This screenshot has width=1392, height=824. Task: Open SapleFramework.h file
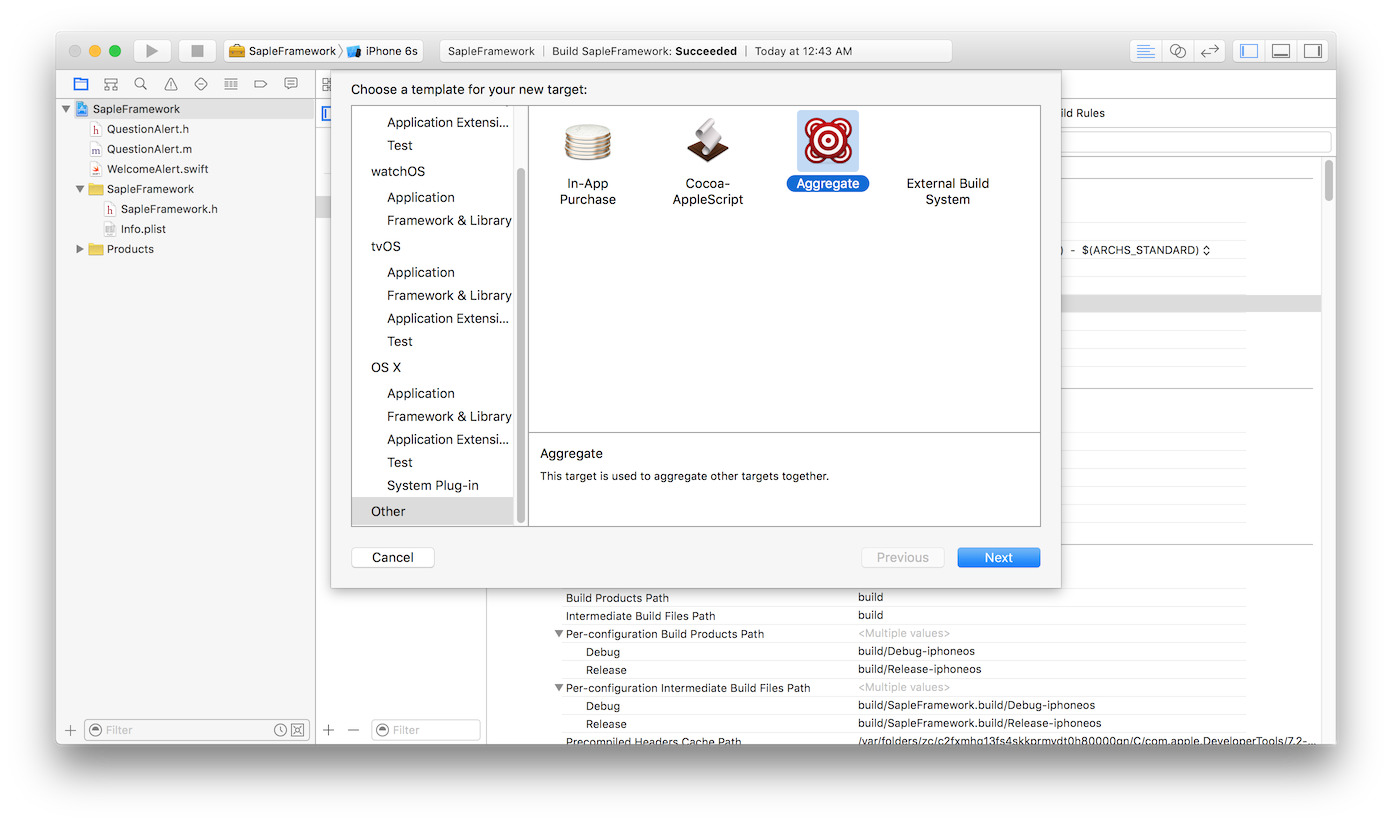pos(169,209)
